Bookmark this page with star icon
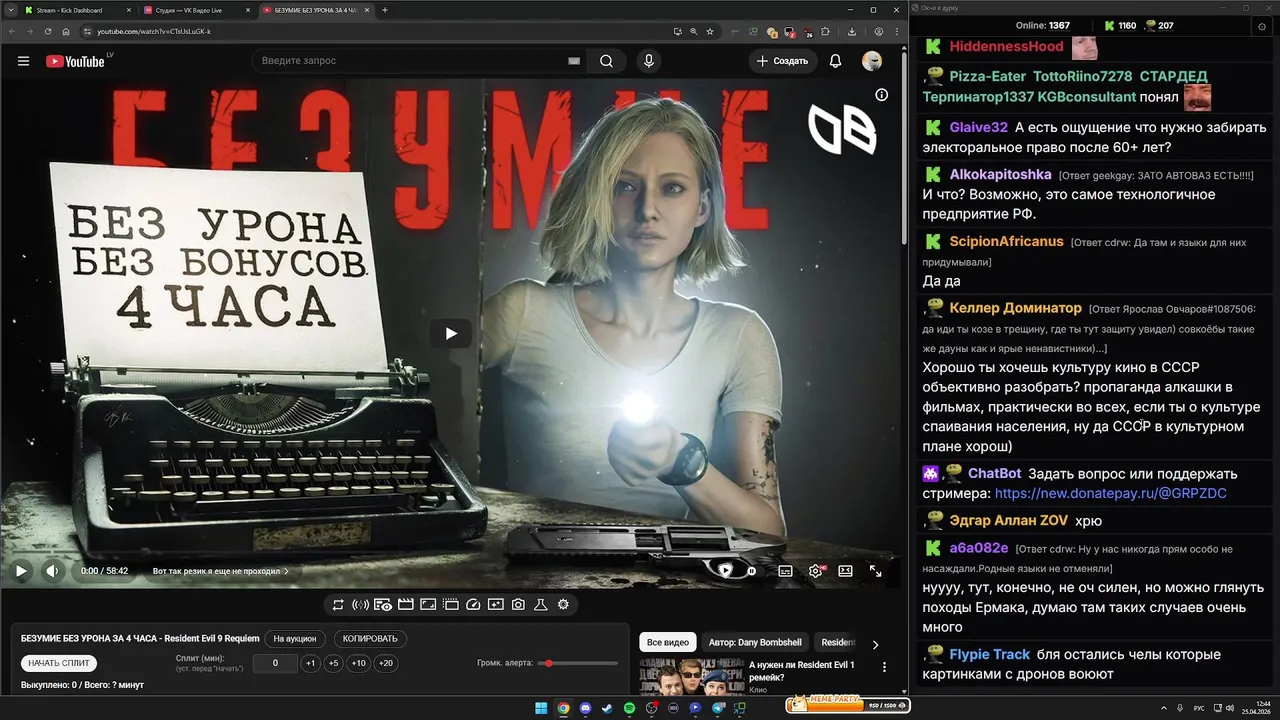Screen dimensions: 1280x720 tap(710, 31)
